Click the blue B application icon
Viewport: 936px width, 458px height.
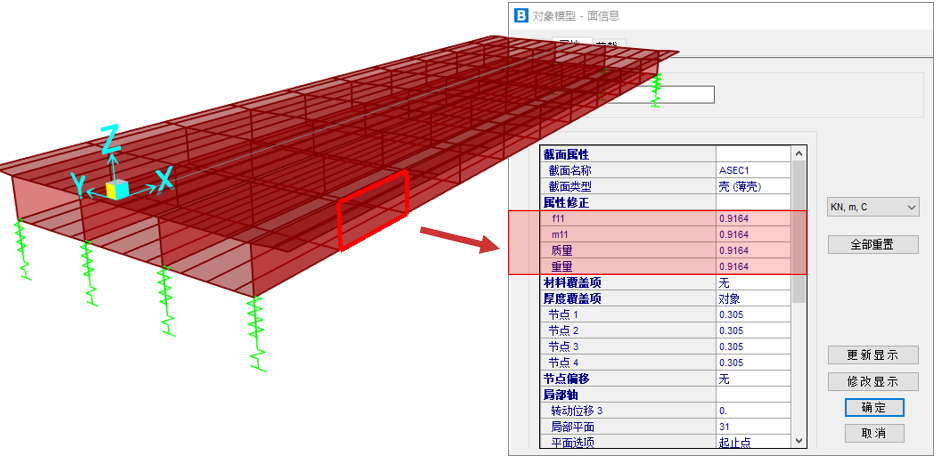[x=521, y=16]
